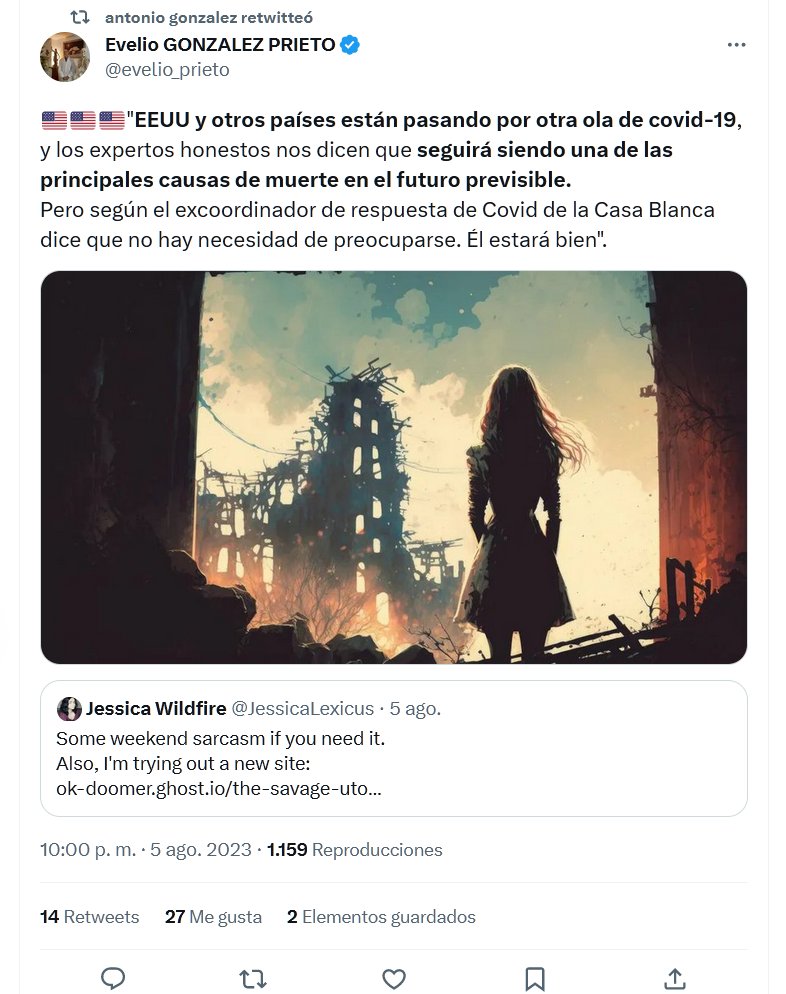Open antonio gonzalez retwitteó link
The height and width of the screenshot is (994, 786).
(209, 18)
